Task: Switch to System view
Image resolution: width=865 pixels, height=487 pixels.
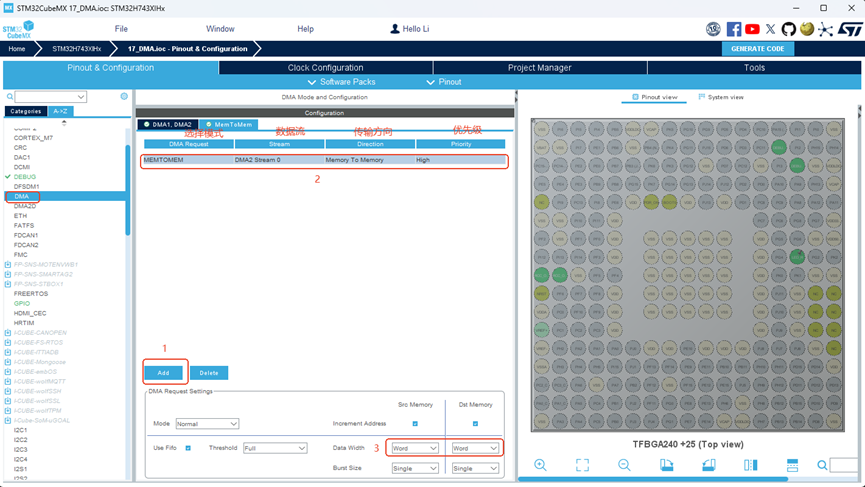Action: [720, 97]
